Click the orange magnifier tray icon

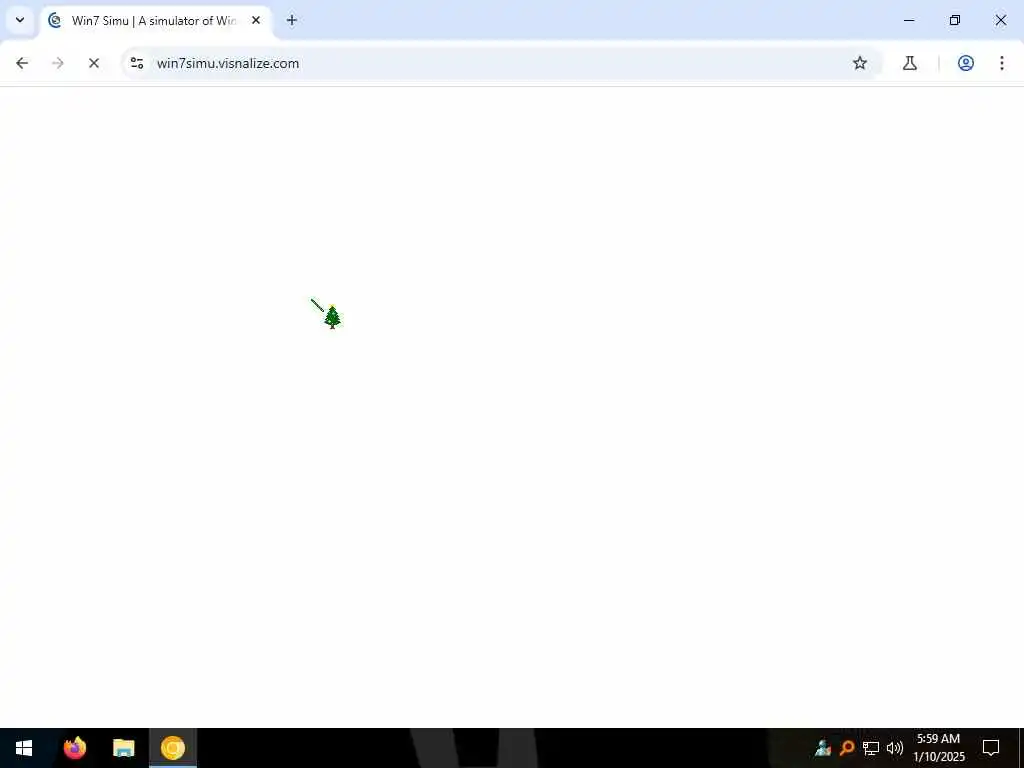(847, 748)
